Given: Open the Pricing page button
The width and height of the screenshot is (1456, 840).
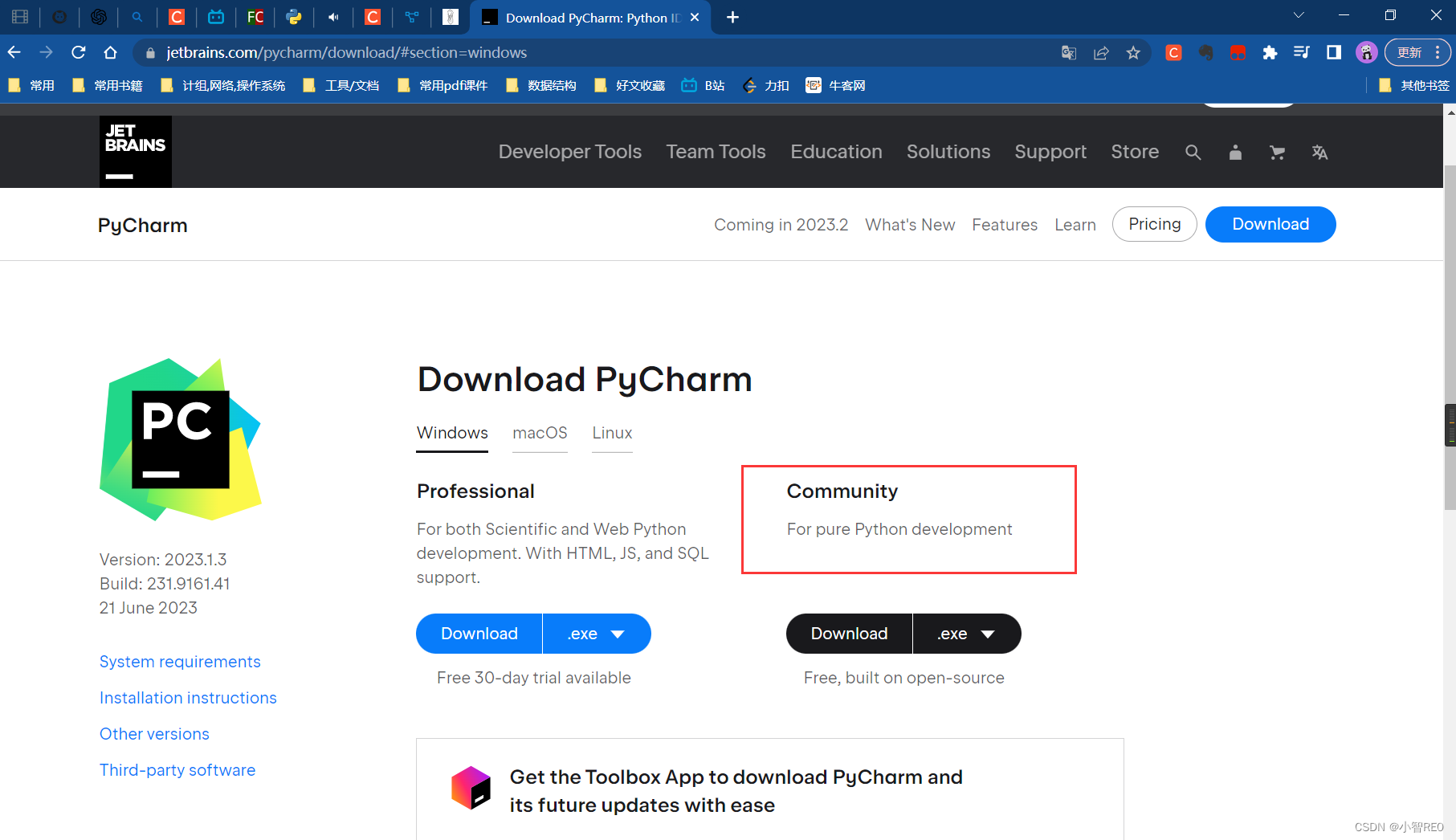Looking at the screenshot, I should coord(1154,224).
